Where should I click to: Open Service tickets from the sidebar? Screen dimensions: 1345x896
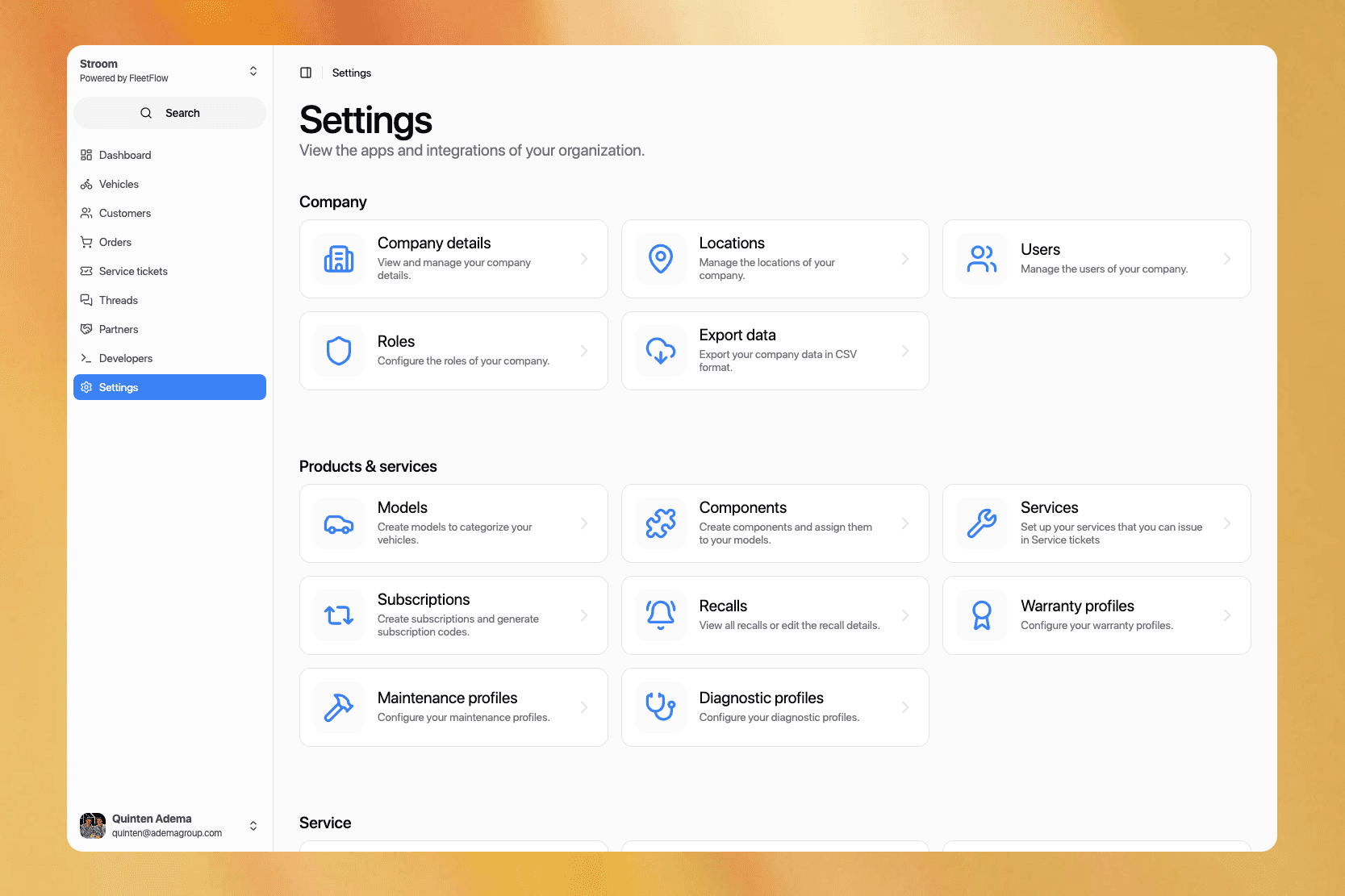[133, 271]
